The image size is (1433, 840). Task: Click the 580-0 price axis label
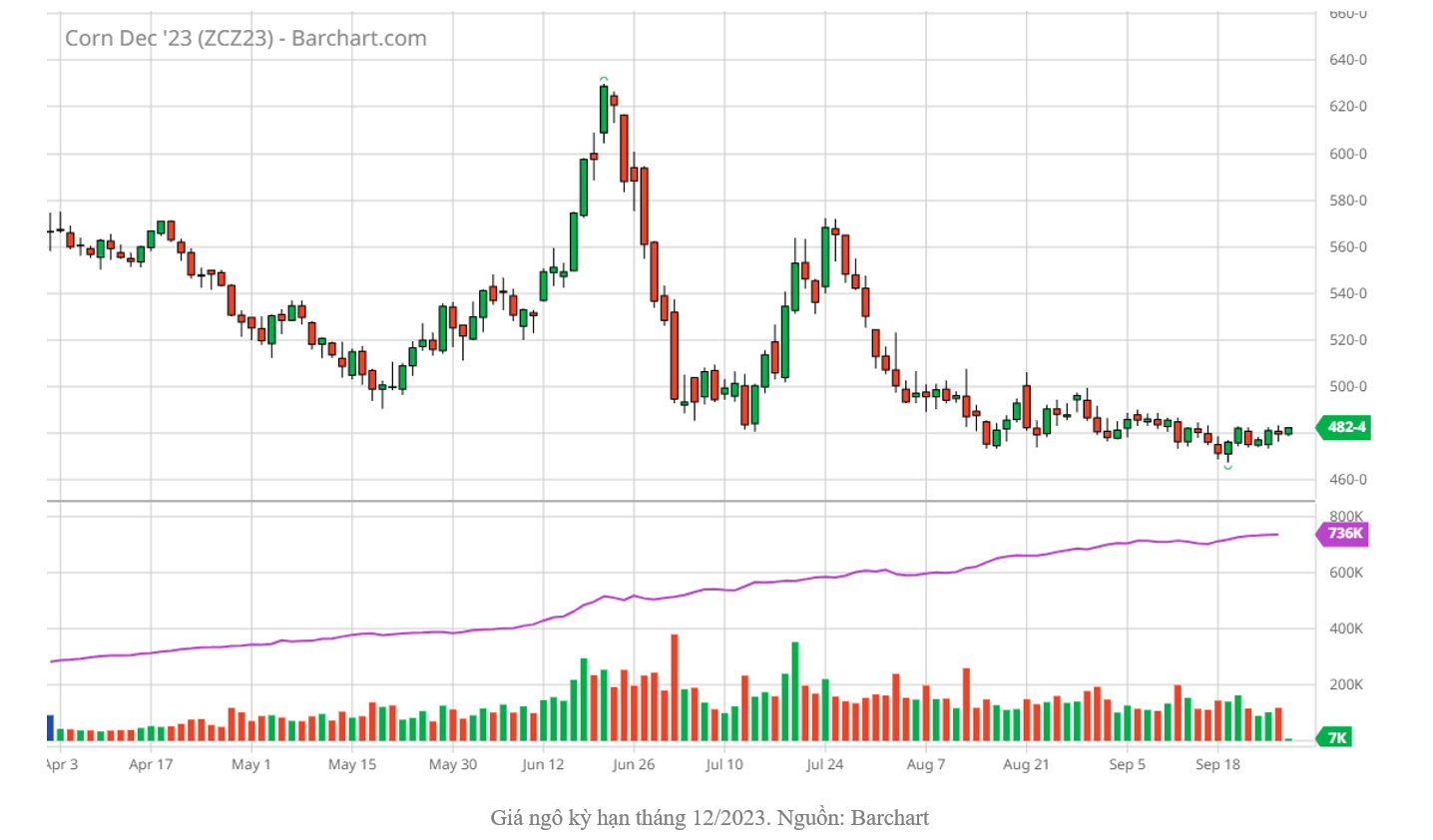[1348, 201]
